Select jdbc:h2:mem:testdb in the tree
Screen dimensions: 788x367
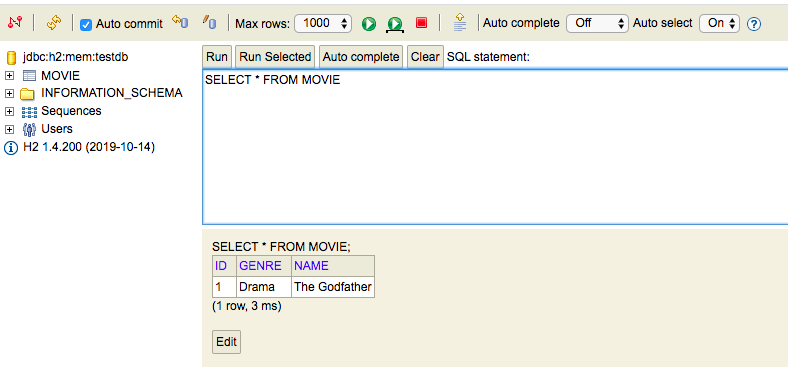[75, 57]
